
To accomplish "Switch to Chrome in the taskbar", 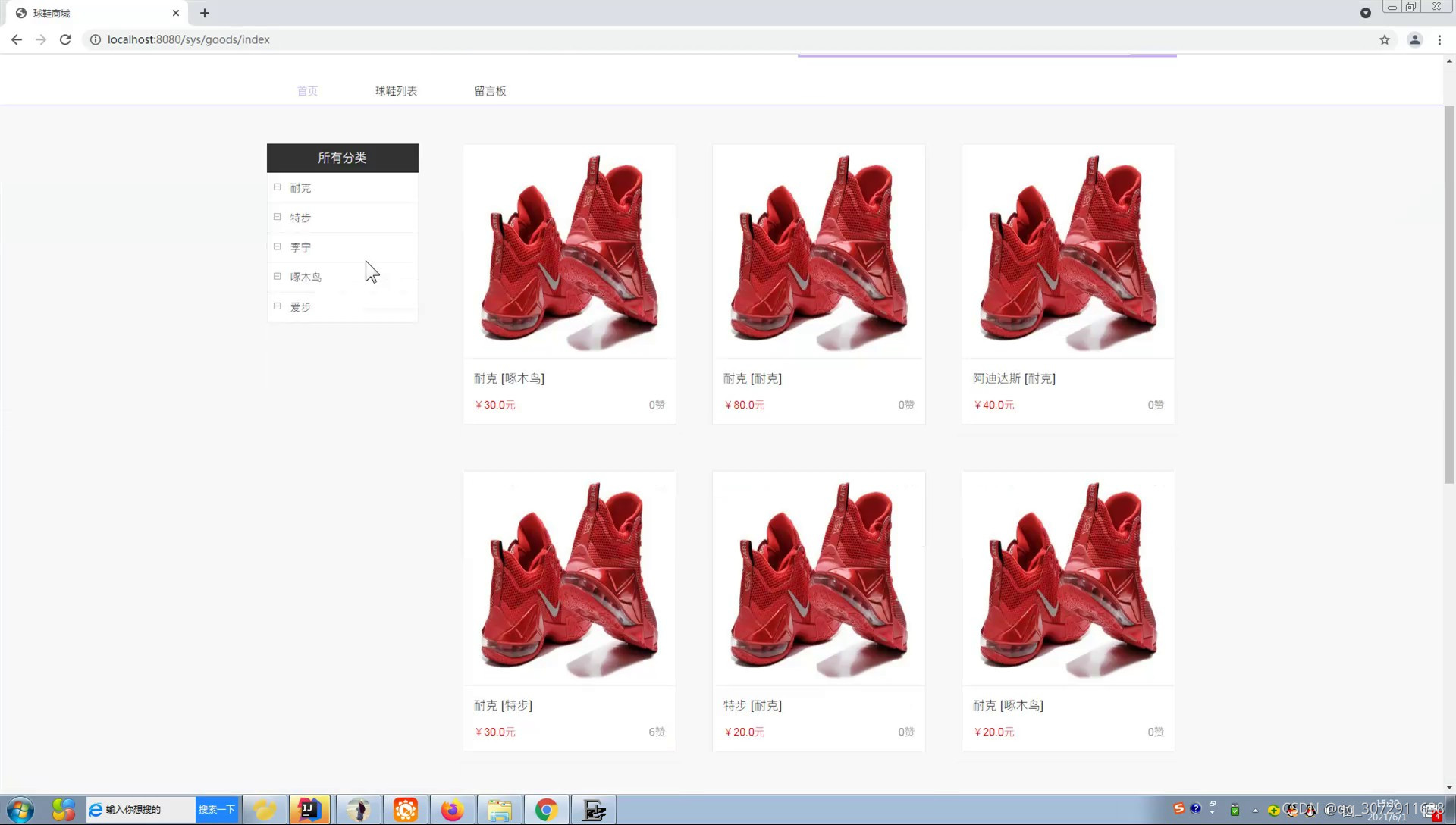I will coord(546,810).
